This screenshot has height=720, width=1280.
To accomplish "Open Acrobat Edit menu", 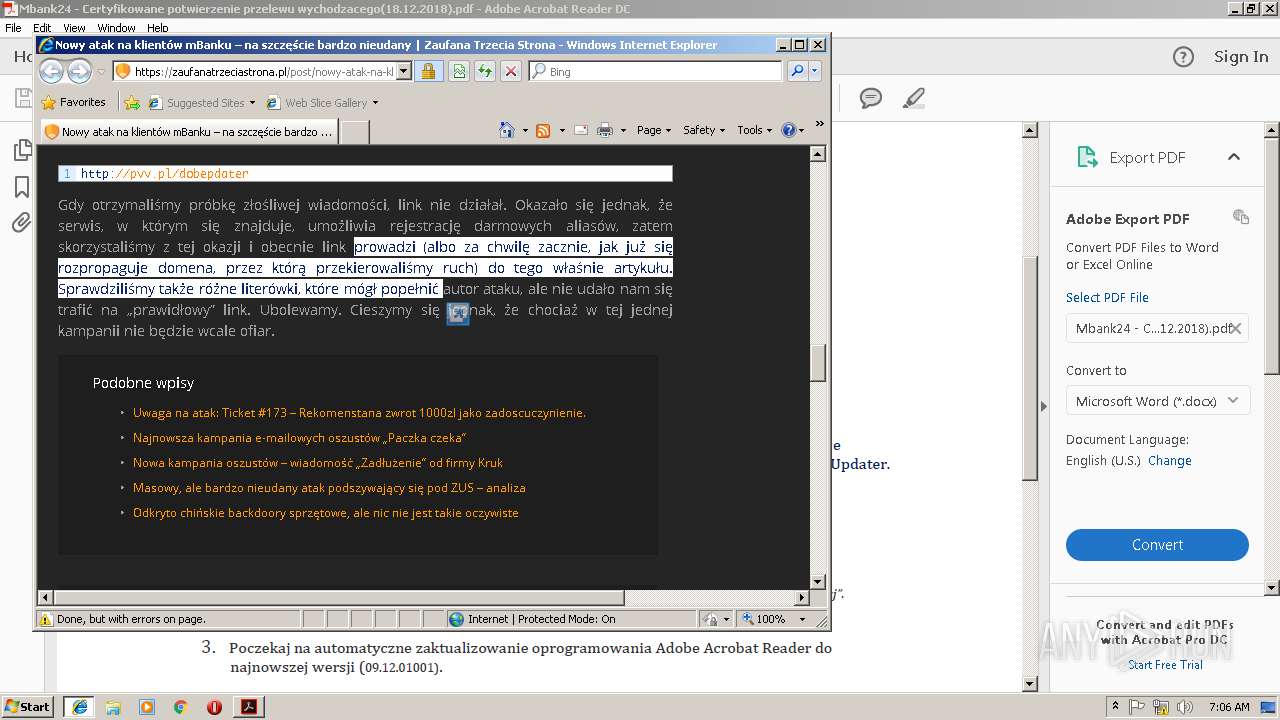I will point(42,28).
